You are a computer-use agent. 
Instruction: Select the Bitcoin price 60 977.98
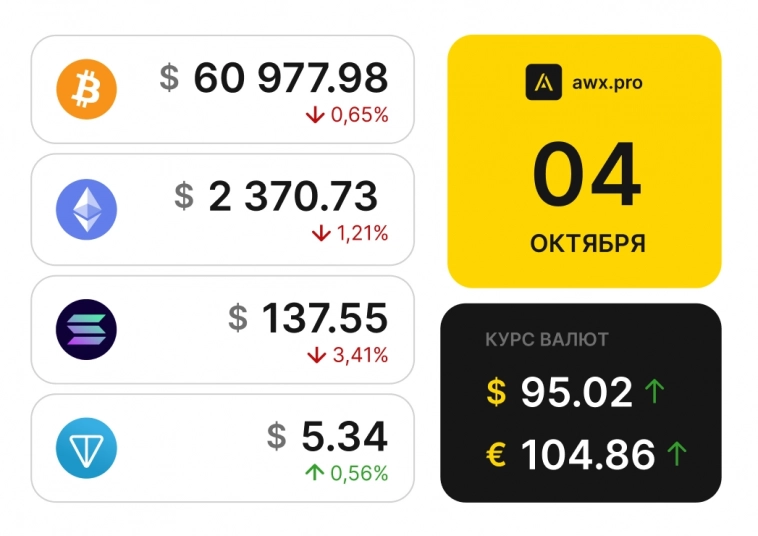tap(290, 78)
